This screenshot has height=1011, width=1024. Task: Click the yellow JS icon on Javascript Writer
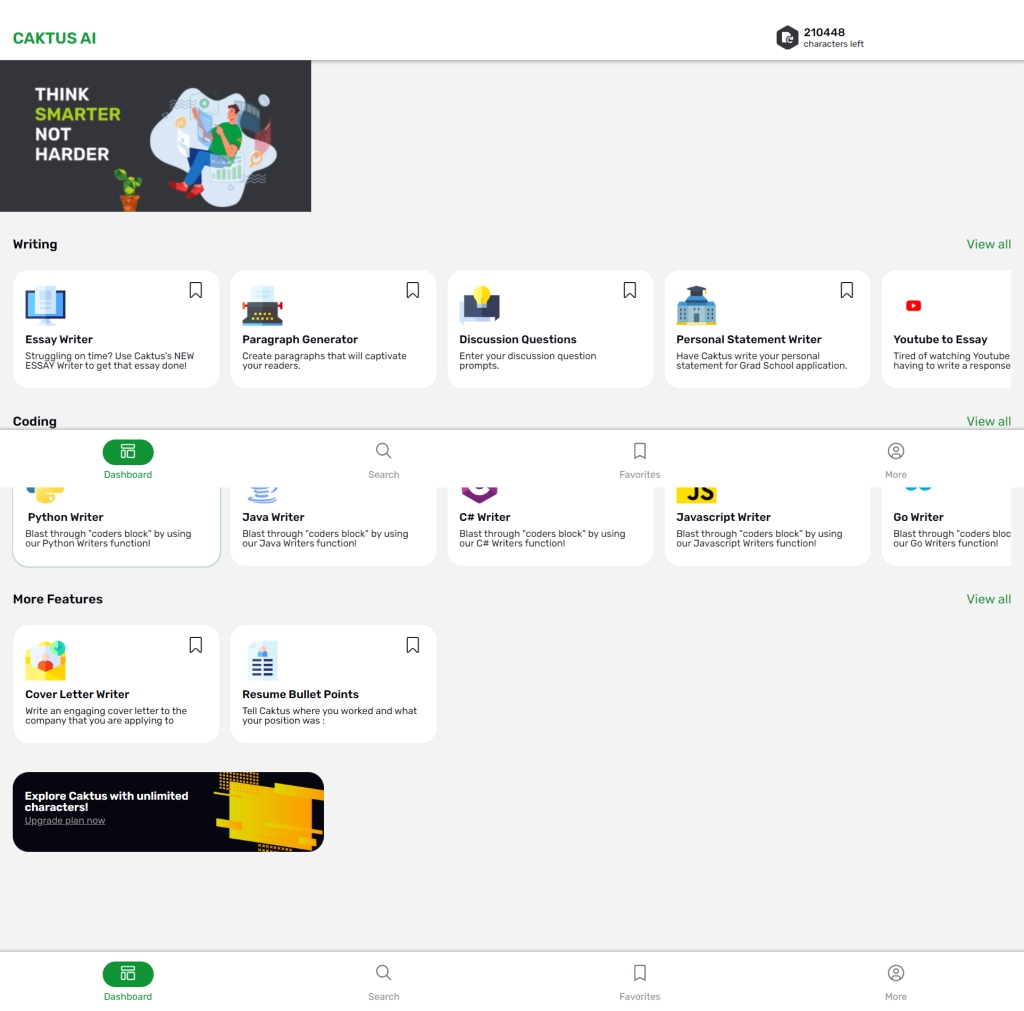[696, 495]
